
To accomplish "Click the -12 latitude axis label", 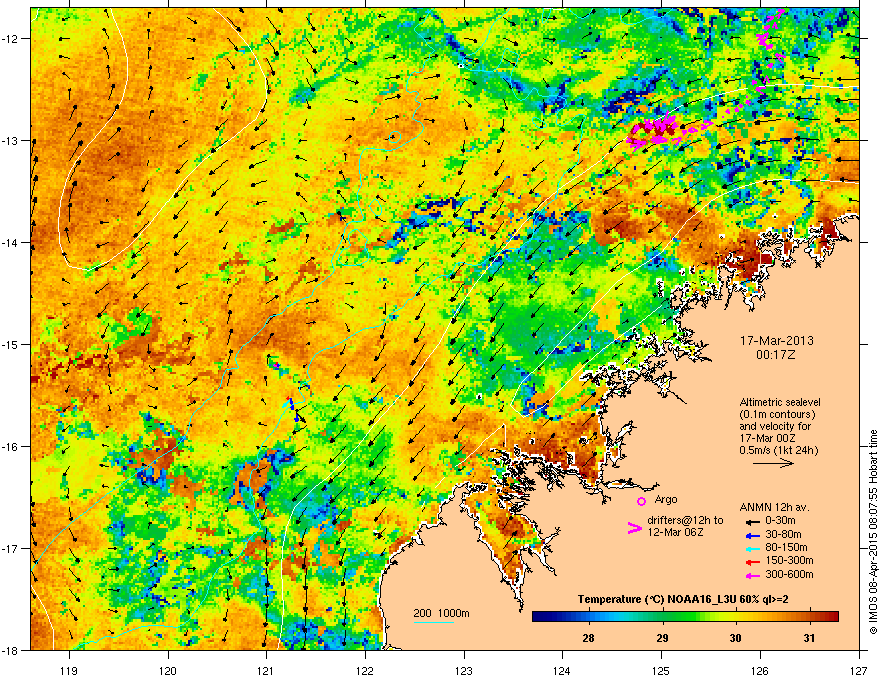I will [10, 39].
